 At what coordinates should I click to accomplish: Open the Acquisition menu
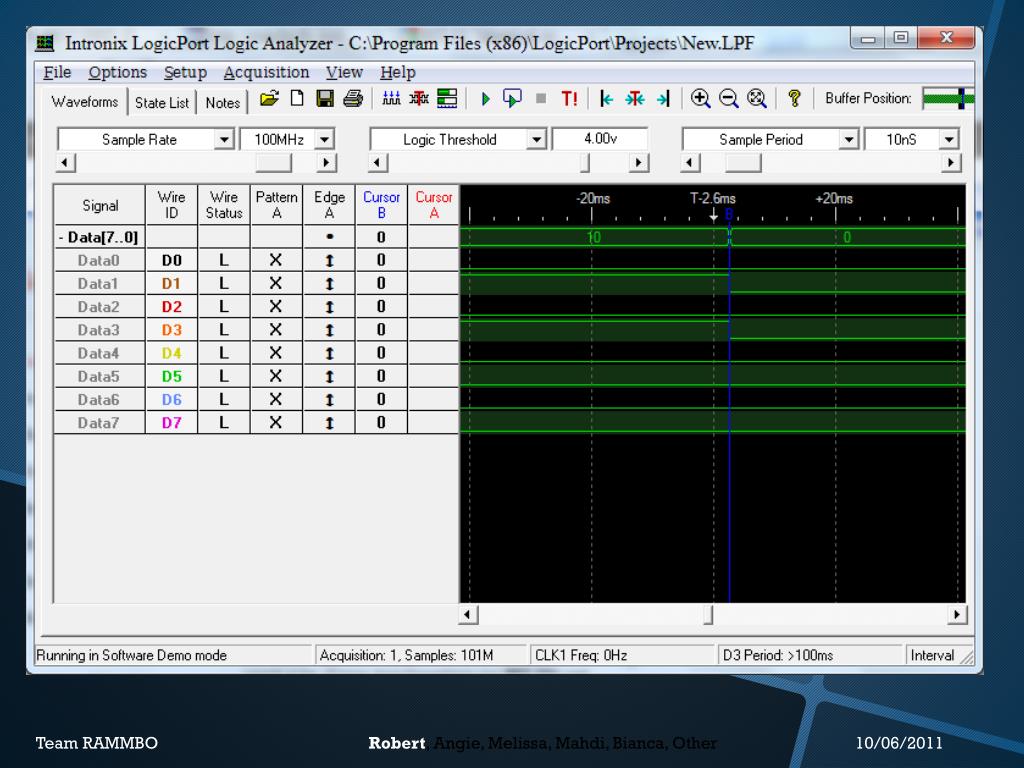[266, 72]
